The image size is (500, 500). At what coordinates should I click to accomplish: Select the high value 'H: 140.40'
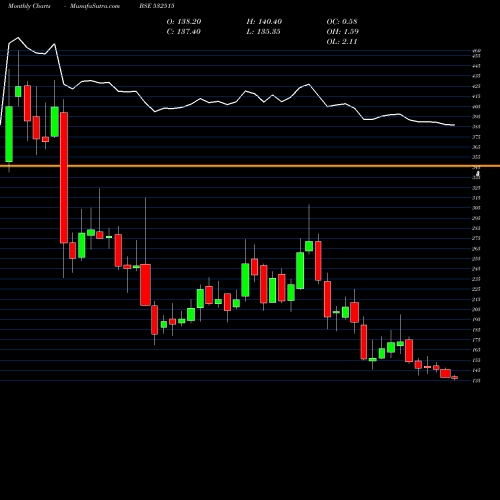coord(264,22)
